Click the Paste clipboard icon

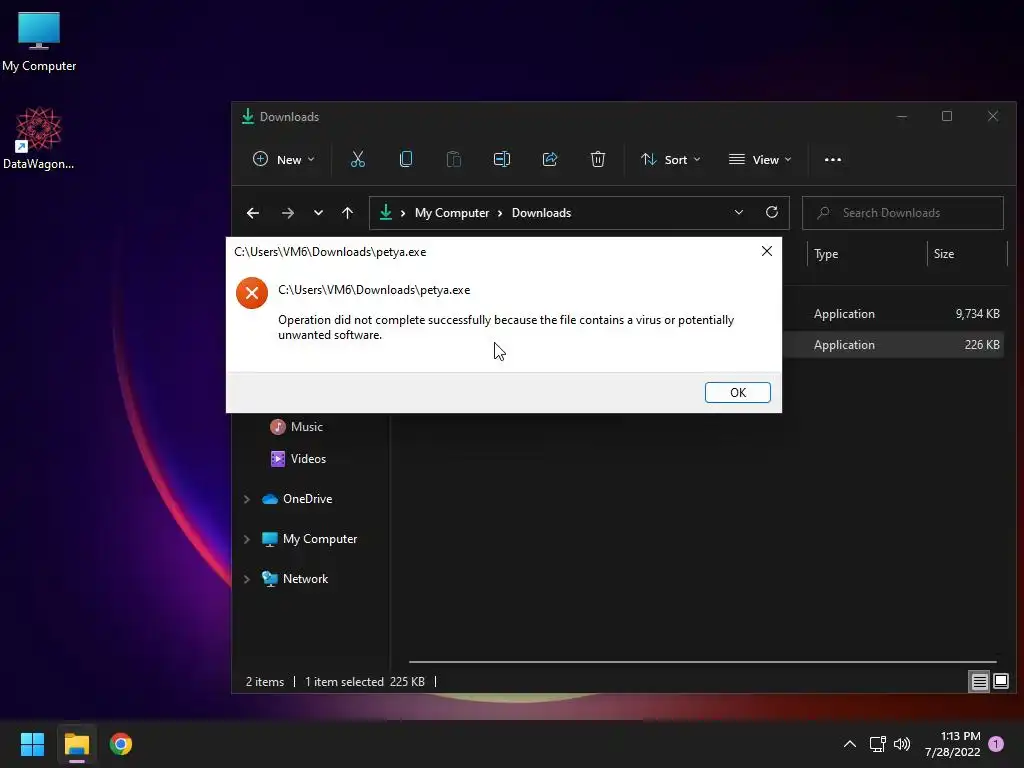click(x=453, y=159)
